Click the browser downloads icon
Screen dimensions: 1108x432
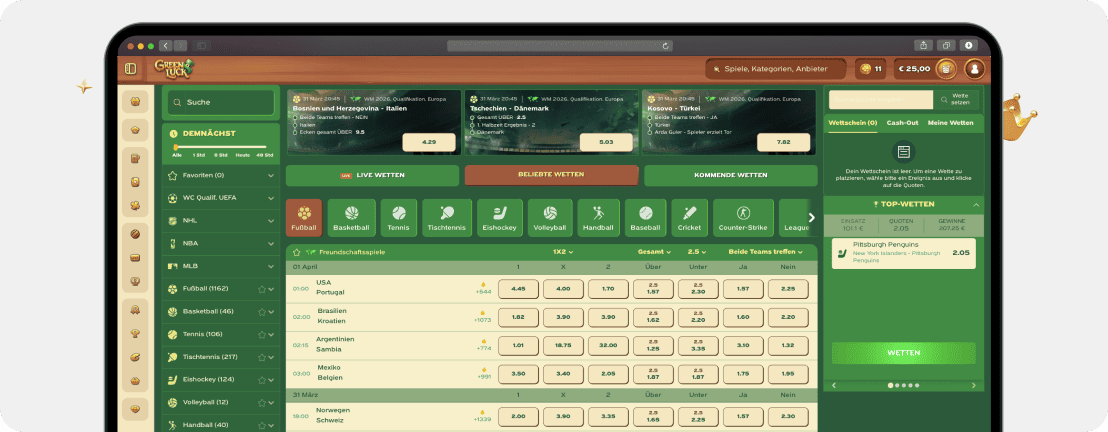point(969,45)
